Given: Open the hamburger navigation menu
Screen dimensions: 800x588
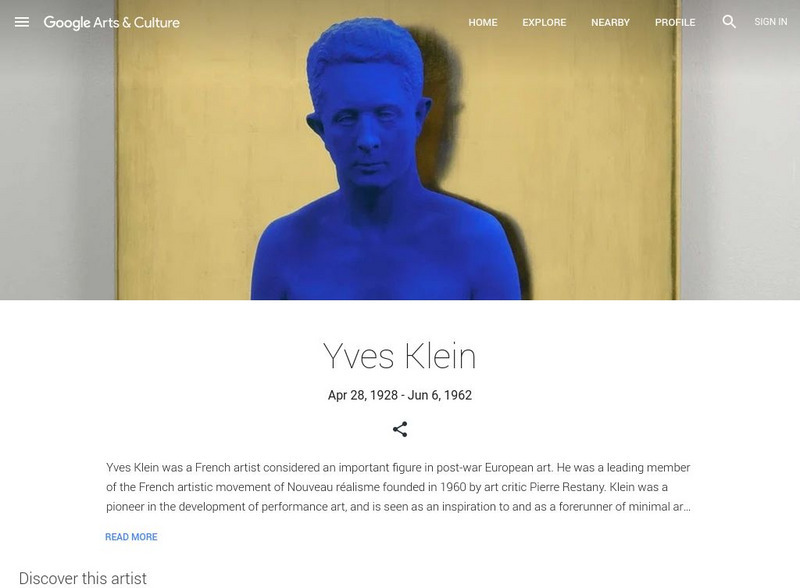Looking at the screenshot, I should 22,22.
